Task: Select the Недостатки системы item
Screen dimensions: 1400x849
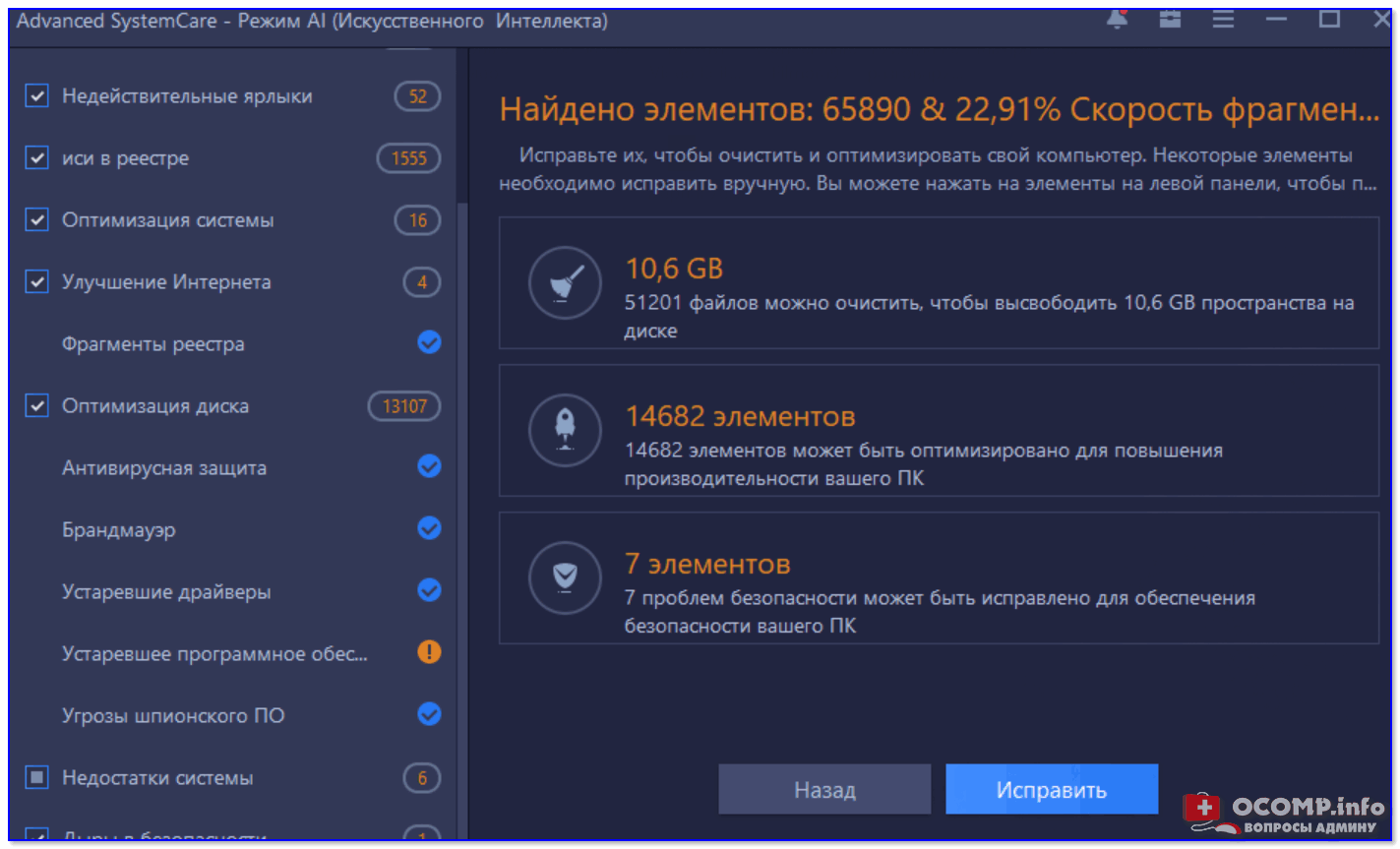Action: pos(157,778)
